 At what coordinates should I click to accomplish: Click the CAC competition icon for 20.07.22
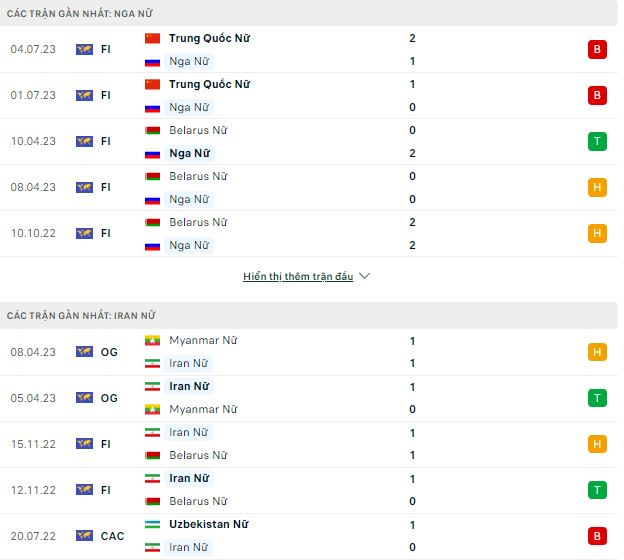tap(84, 536)
